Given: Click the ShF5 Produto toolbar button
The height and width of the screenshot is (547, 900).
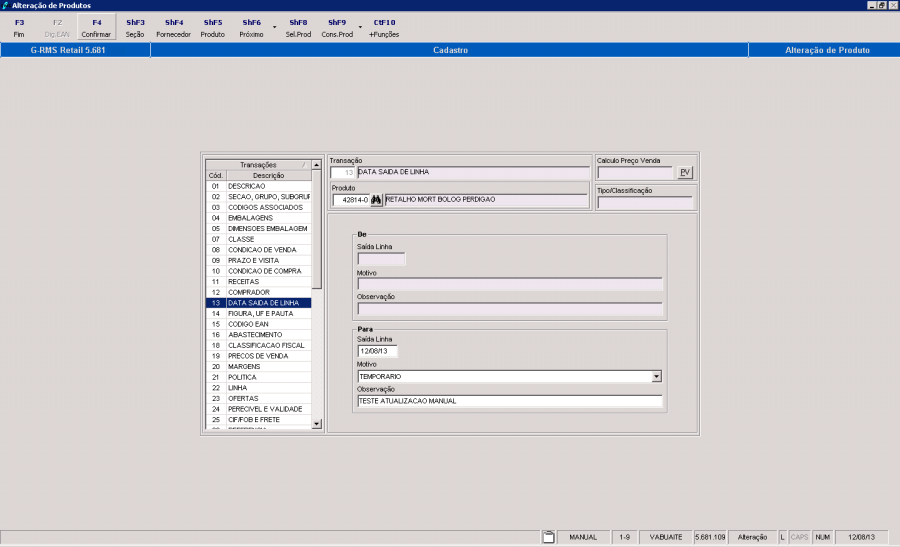Looking at the screenshot, I should (212, 28).
